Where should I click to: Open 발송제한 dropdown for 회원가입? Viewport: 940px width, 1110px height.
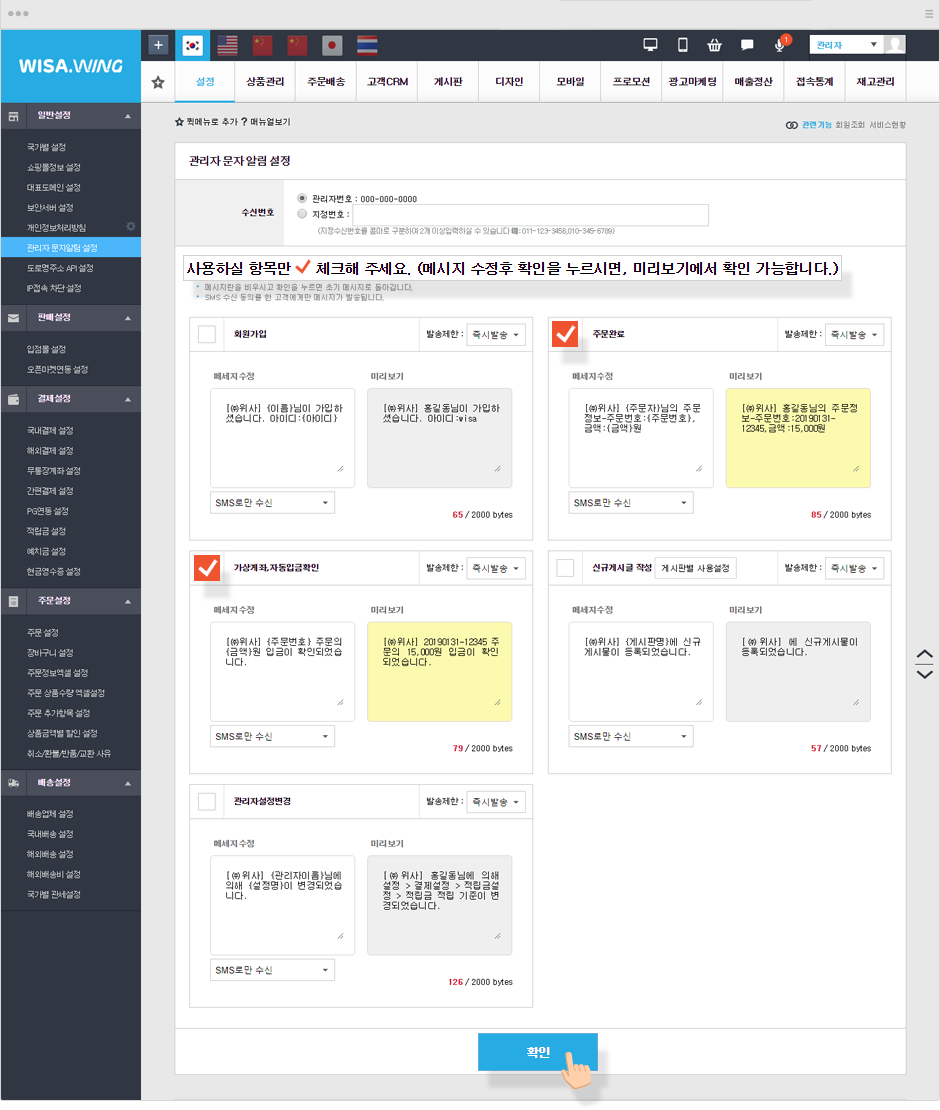click(496, 335)
